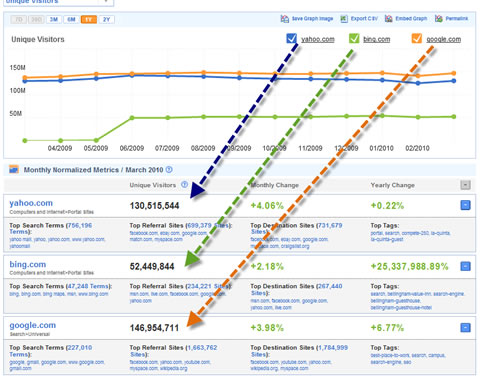The image size is (480, 388).
Task: Click the Embed Graph icon
Action: pyautogui.click(x=388, y=19)
